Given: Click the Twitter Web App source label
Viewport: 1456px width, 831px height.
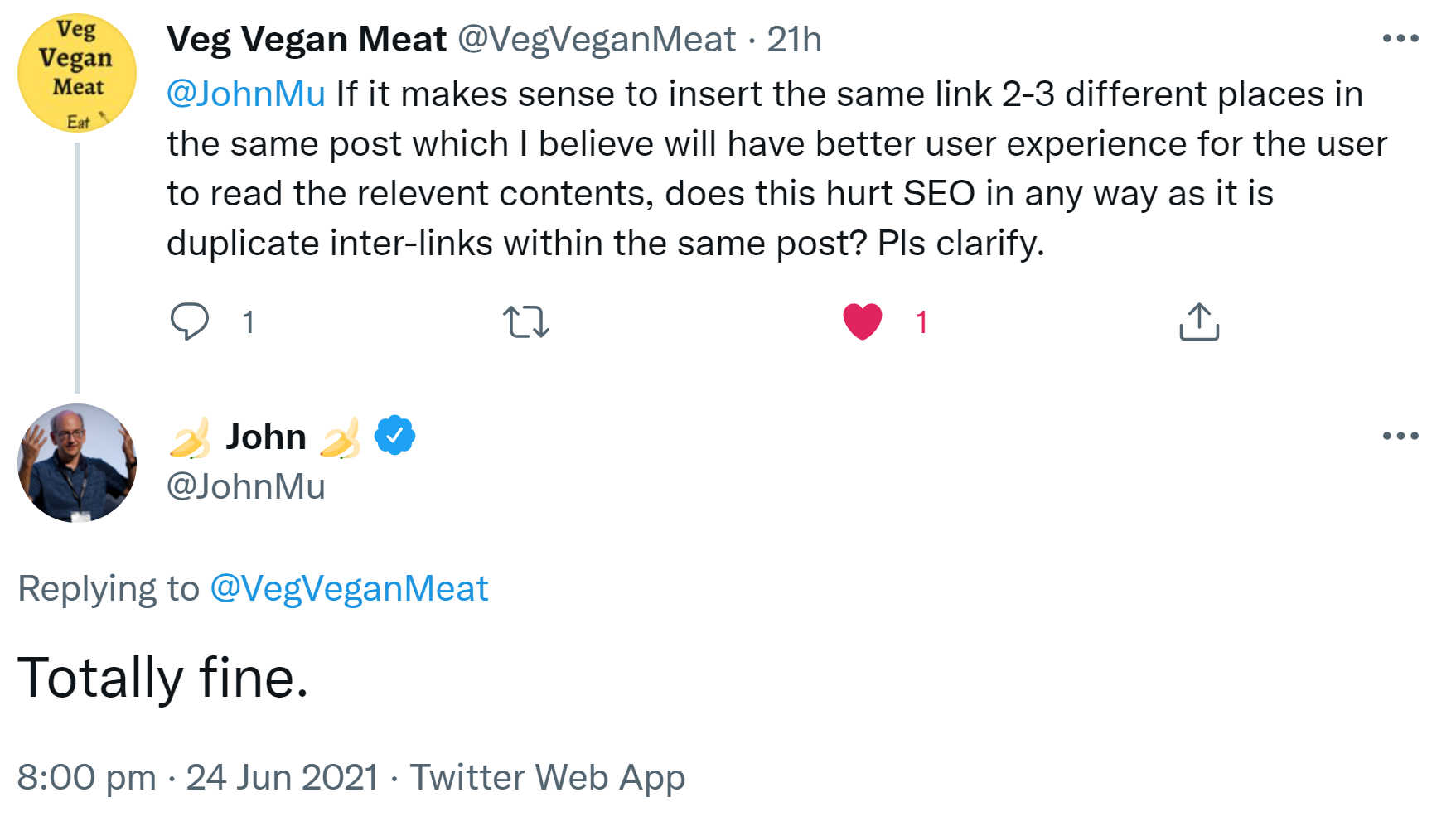Looking at the screenshot, I should point(548,778).
